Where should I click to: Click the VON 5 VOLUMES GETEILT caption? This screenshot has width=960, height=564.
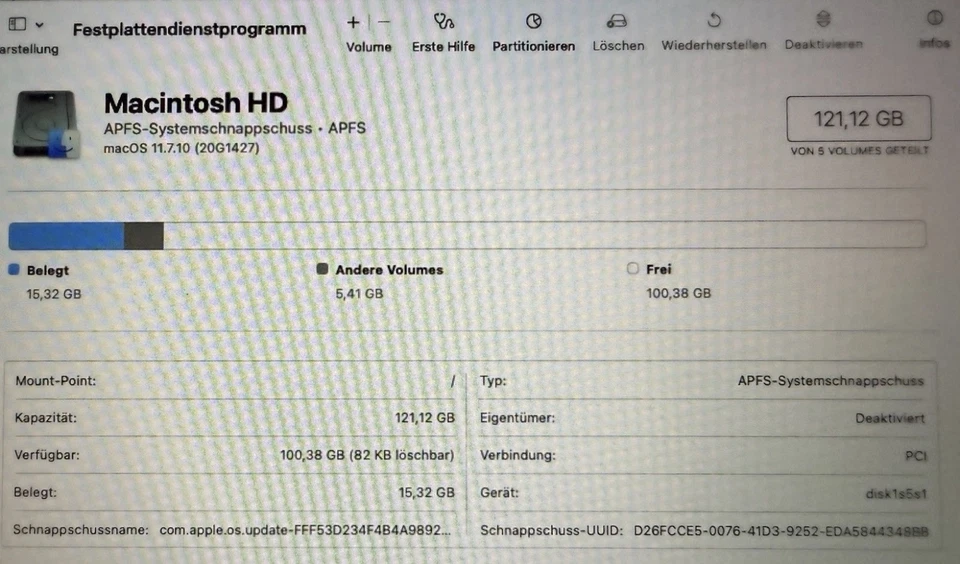click(x=860, y=151)
